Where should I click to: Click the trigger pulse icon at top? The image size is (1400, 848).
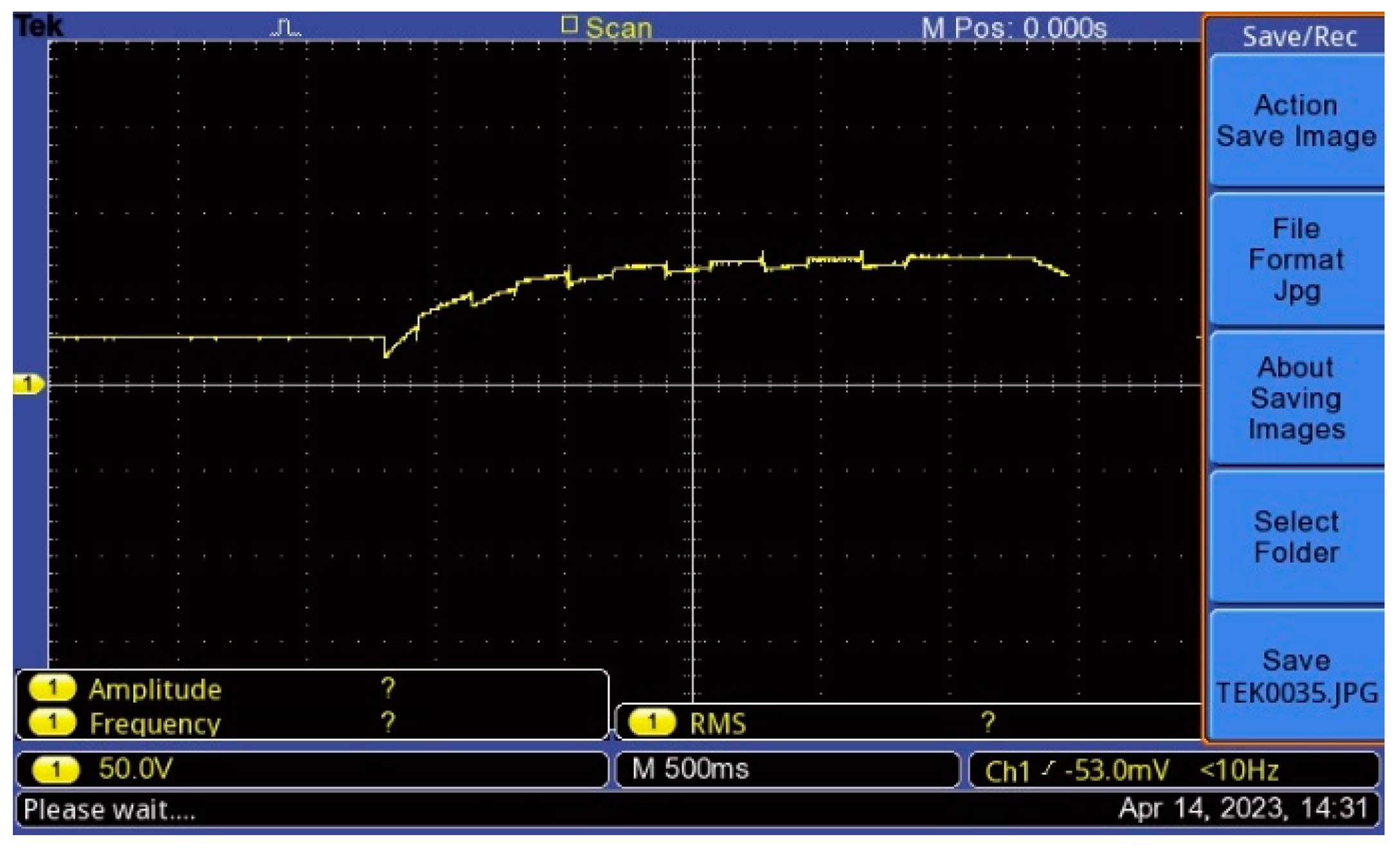[286, 28]
